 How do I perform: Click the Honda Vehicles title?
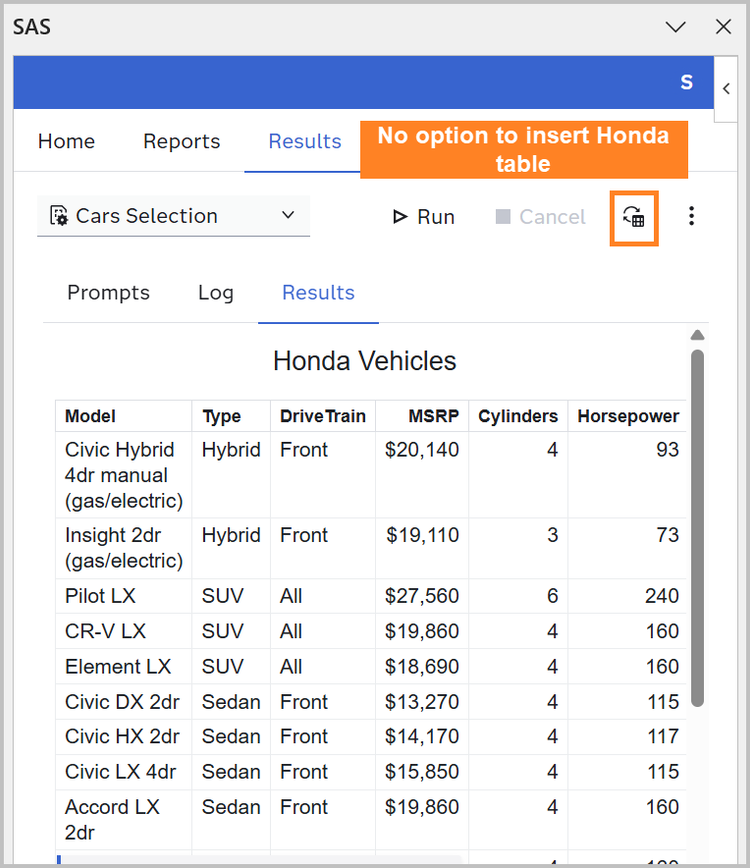(365, 361)
